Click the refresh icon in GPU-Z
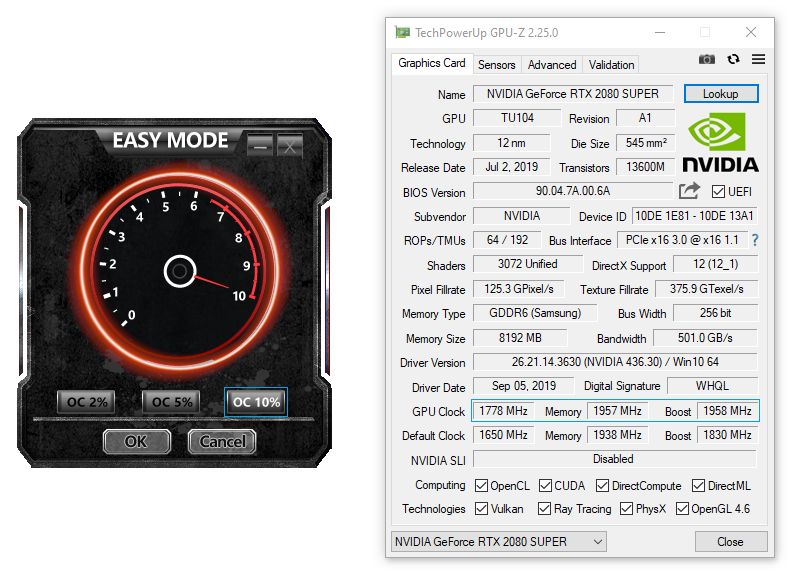Screen dimensions: 793x574 point(733,59)
